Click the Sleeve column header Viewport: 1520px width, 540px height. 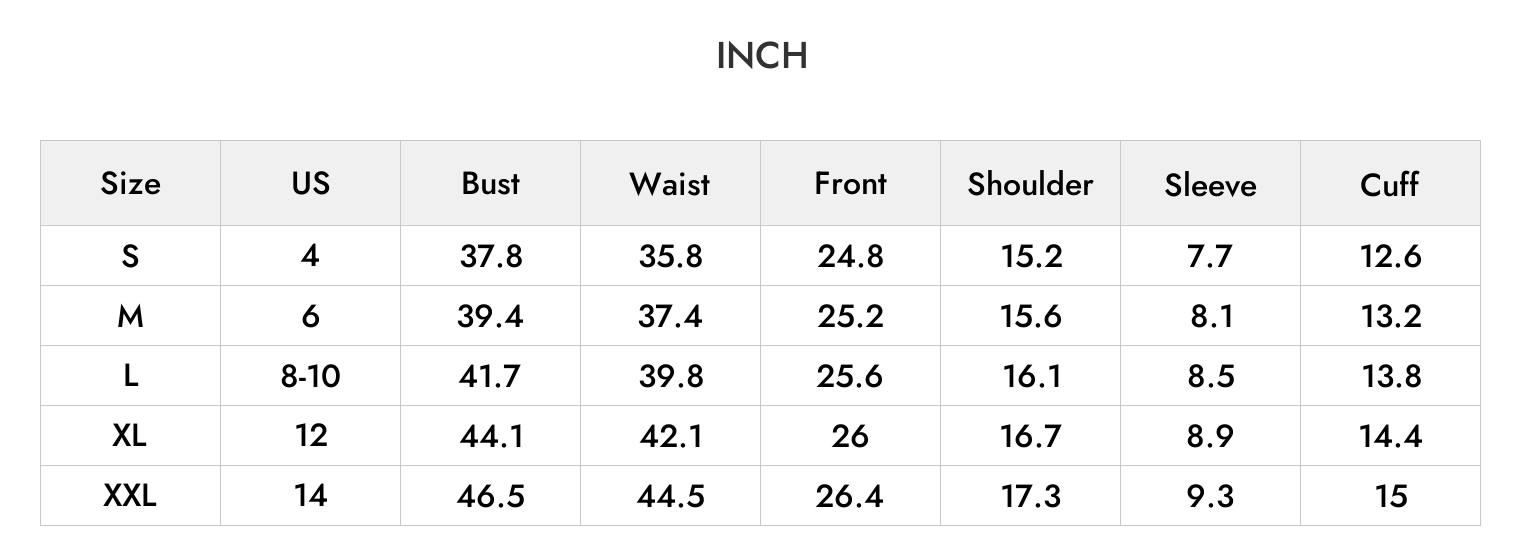pyautogui.click(x=1210, y=185)
